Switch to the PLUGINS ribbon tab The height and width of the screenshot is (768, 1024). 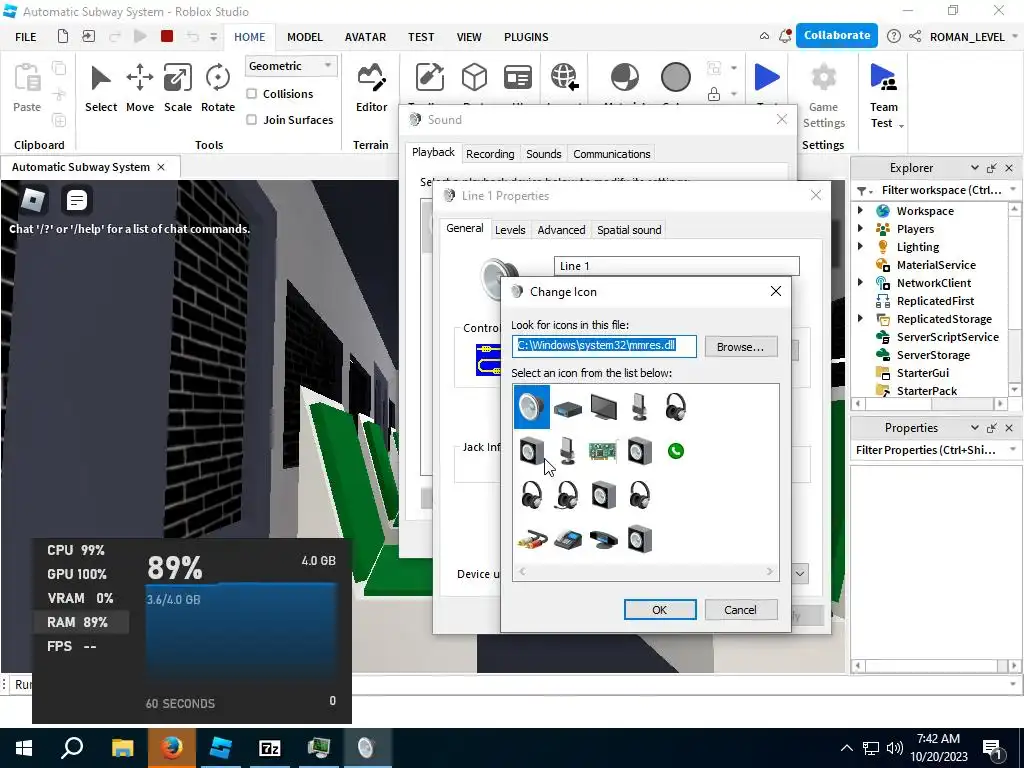(526, 37)
